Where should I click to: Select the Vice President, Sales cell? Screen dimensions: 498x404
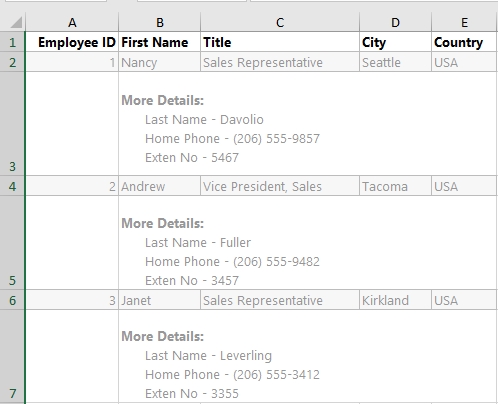pos(280,186)
